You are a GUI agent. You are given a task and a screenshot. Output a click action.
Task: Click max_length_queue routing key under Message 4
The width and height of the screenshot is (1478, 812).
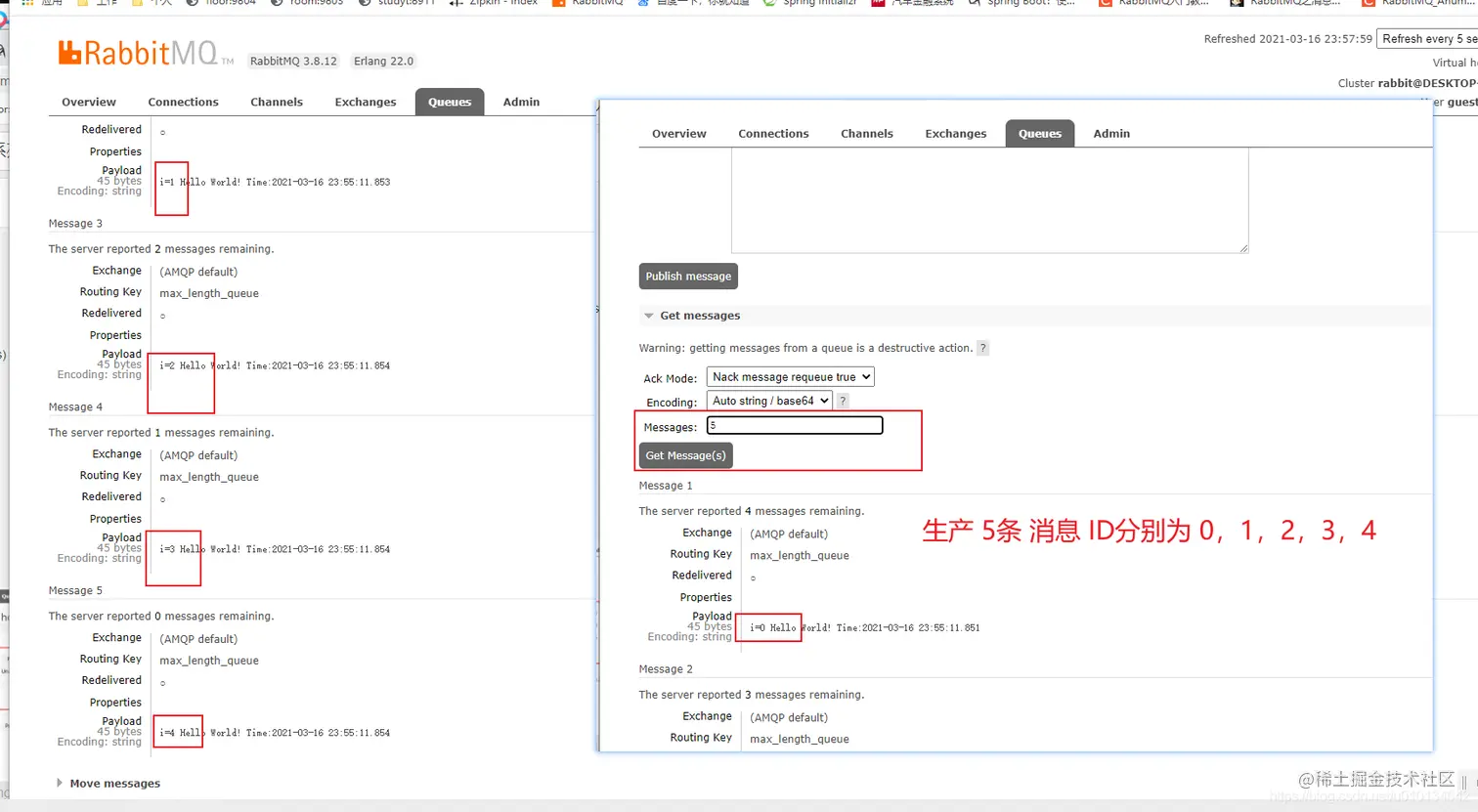pyautogui.click(x=209, y=477)
